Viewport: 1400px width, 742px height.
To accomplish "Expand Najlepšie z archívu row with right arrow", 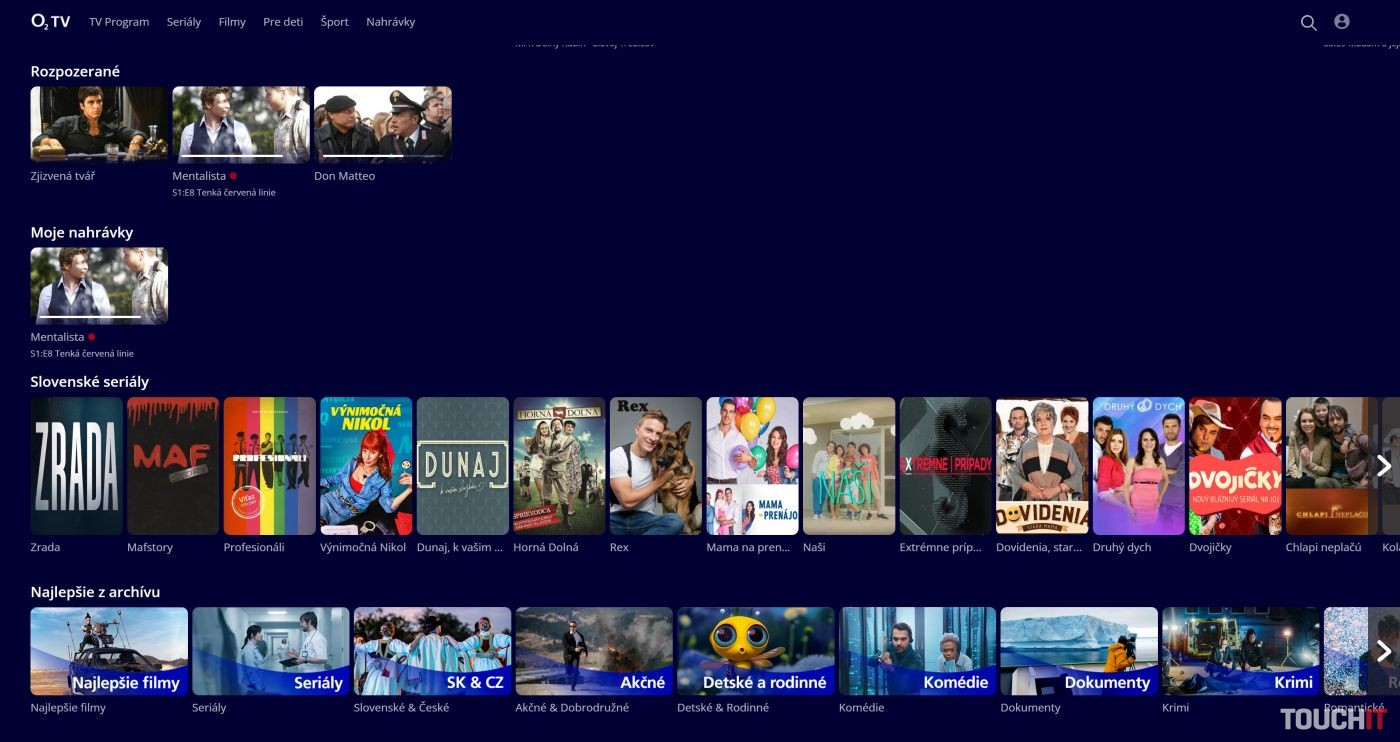I will tap(1384, 652).
